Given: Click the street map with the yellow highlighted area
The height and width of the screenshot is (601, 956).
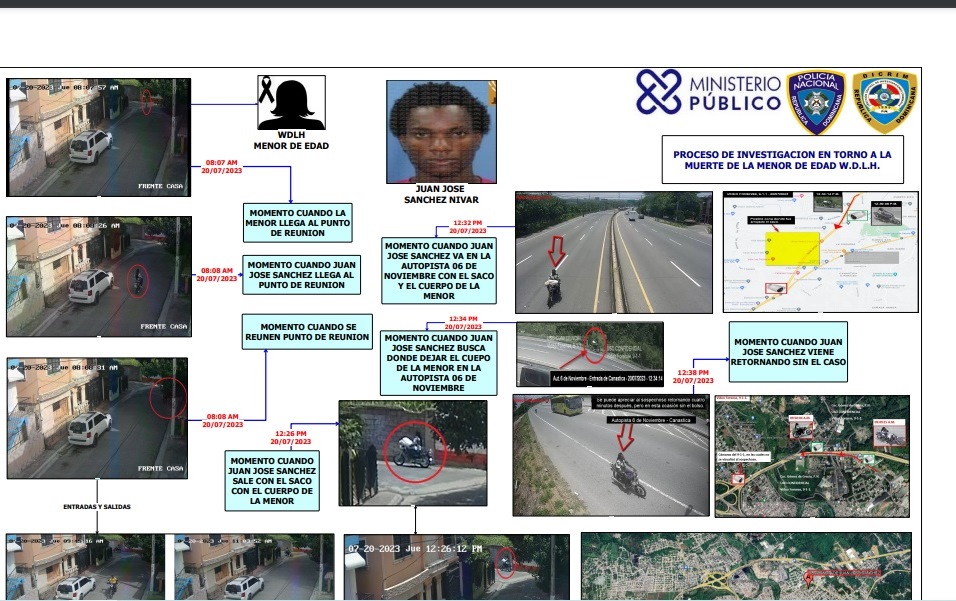Looking at the screenshot, I should click(x=821, y=252).
